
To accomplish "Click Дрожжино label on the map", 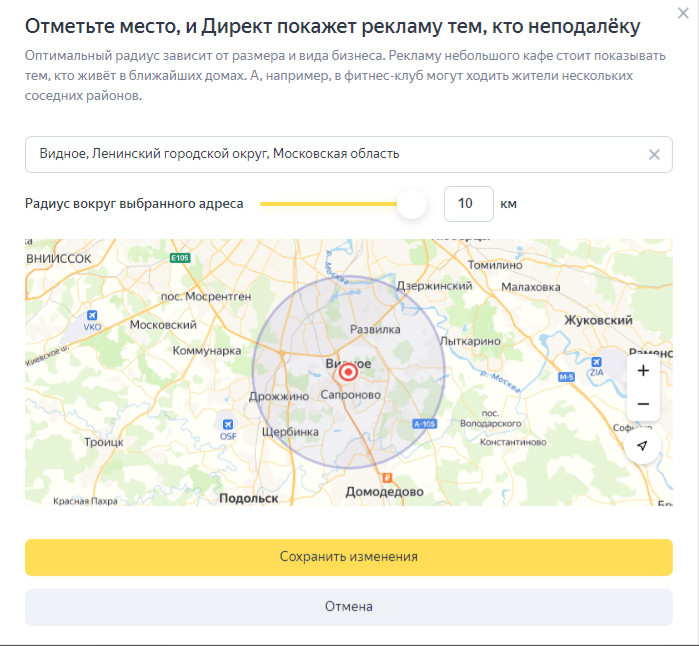I will (x=279, y=396).
